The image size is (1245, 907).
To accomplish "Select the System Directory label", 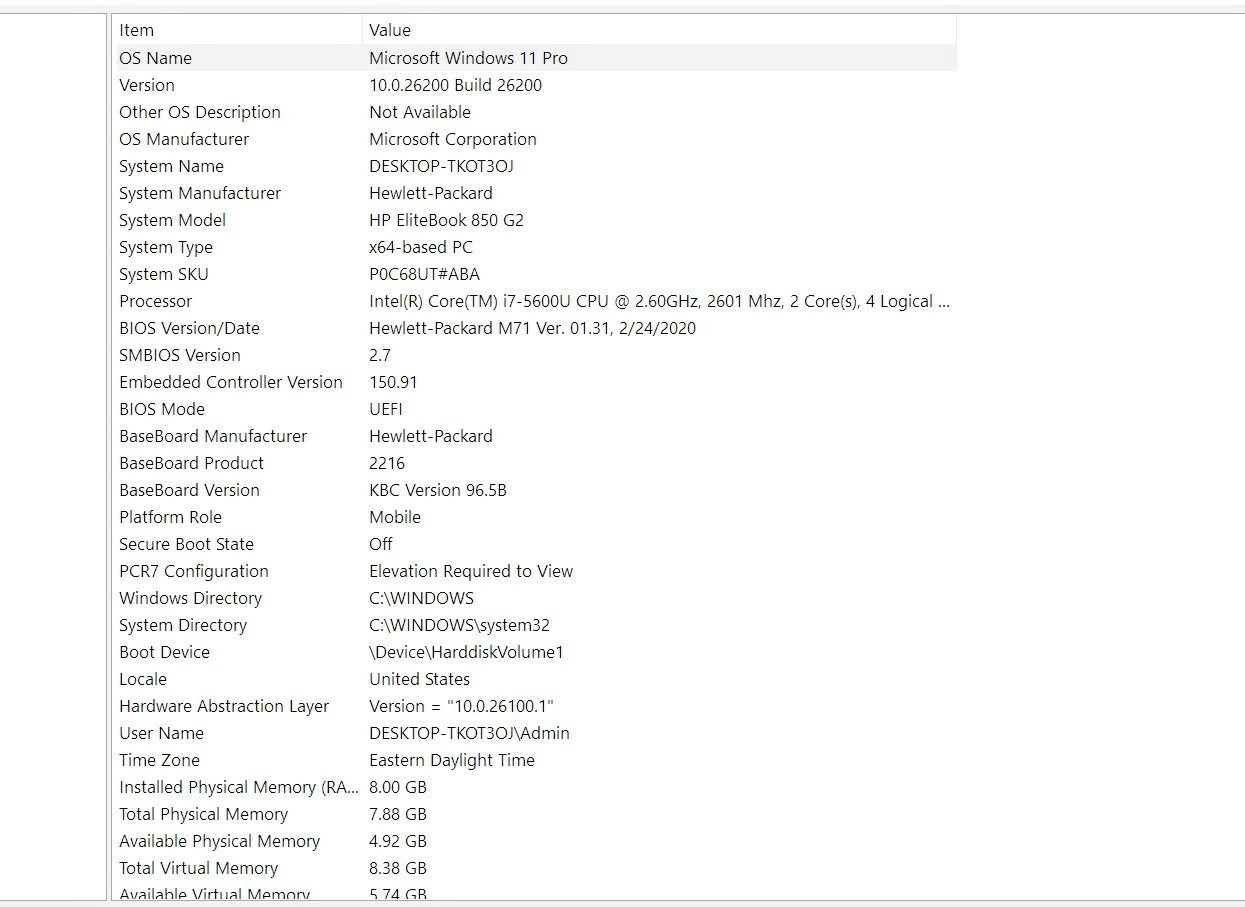I will pos(183,625).
